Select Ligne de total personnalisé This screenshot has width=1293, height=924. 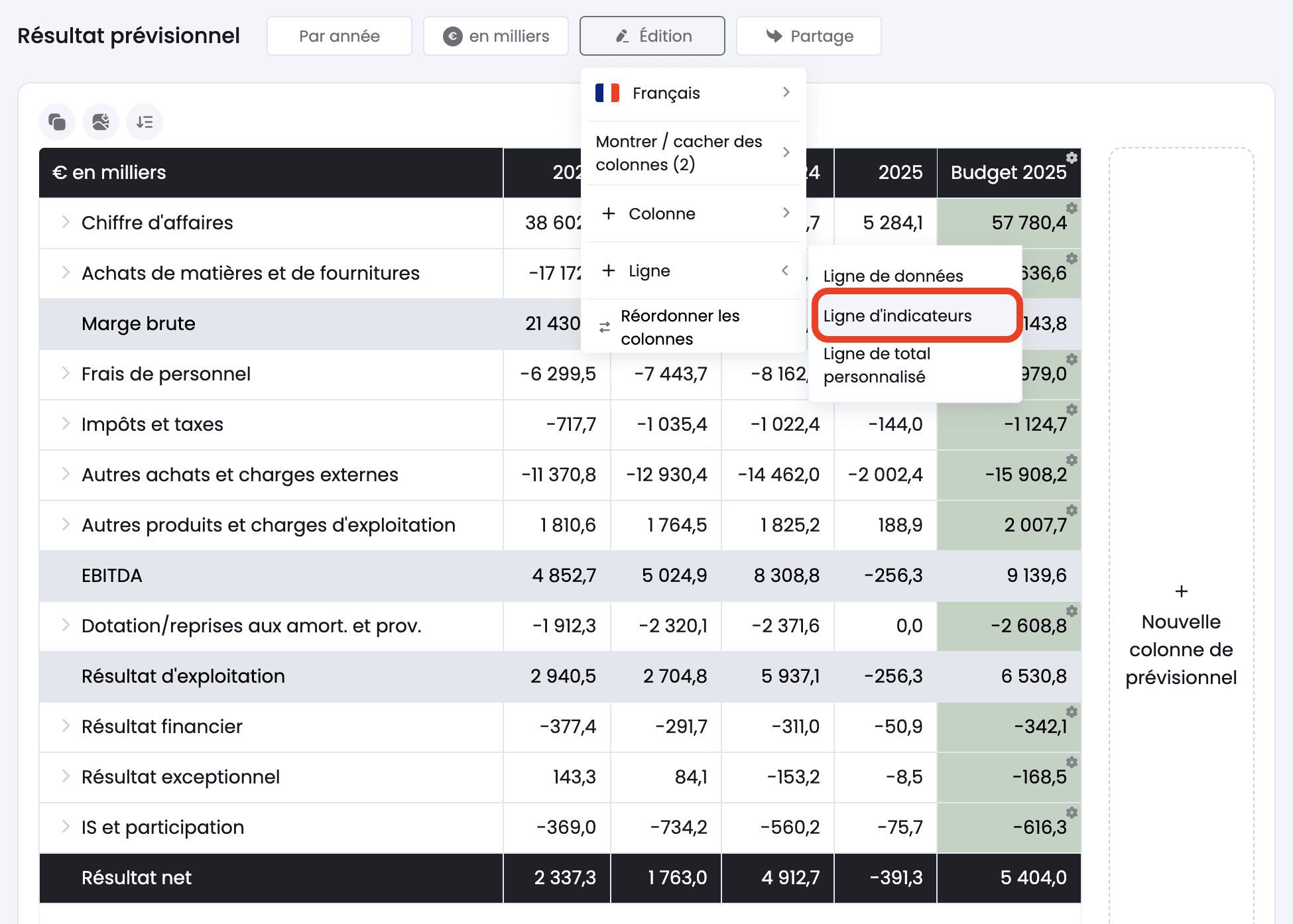point(877,365)
